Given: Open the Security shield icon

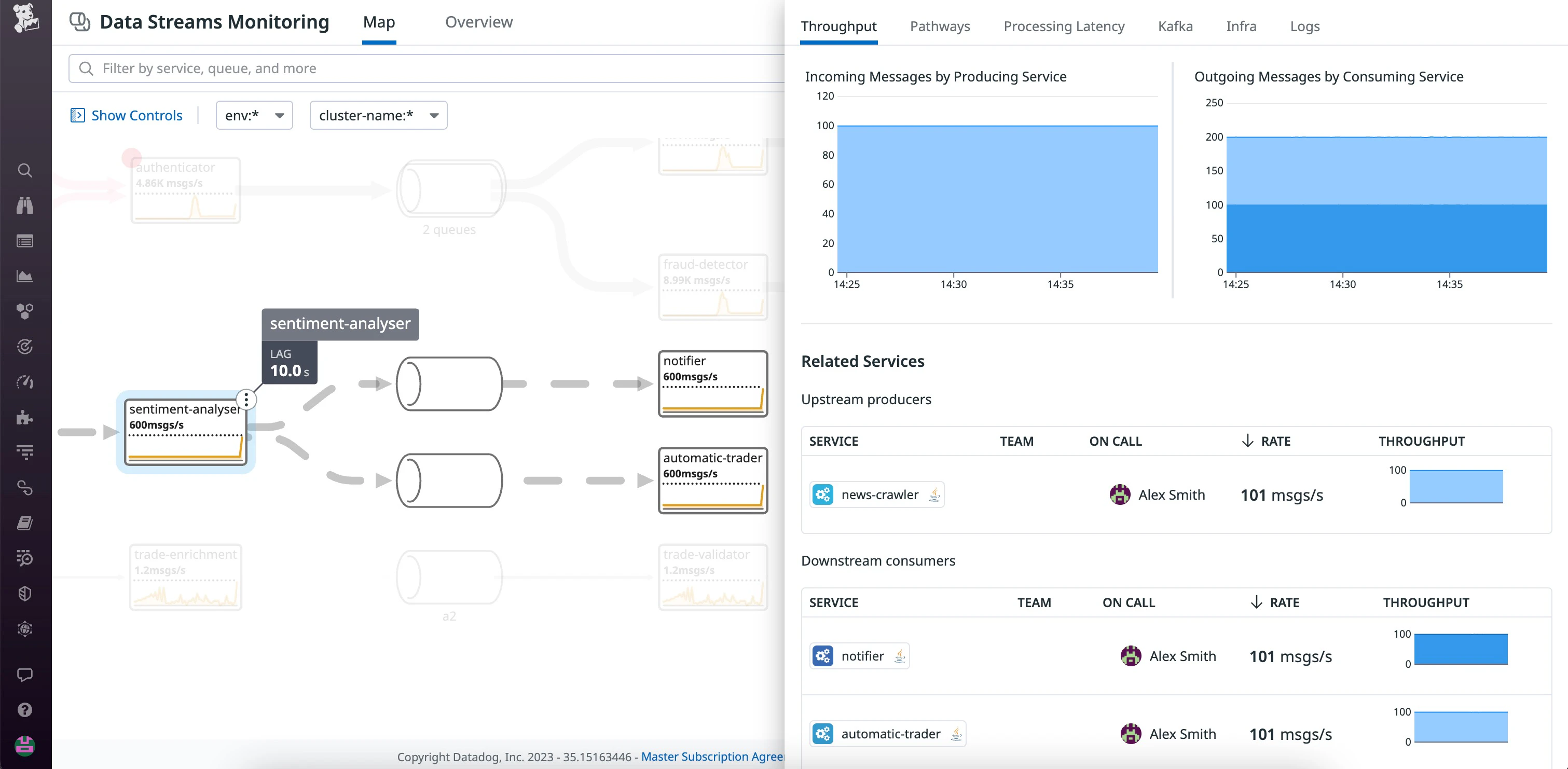Looking at the screenshot, I should (24, 594).
